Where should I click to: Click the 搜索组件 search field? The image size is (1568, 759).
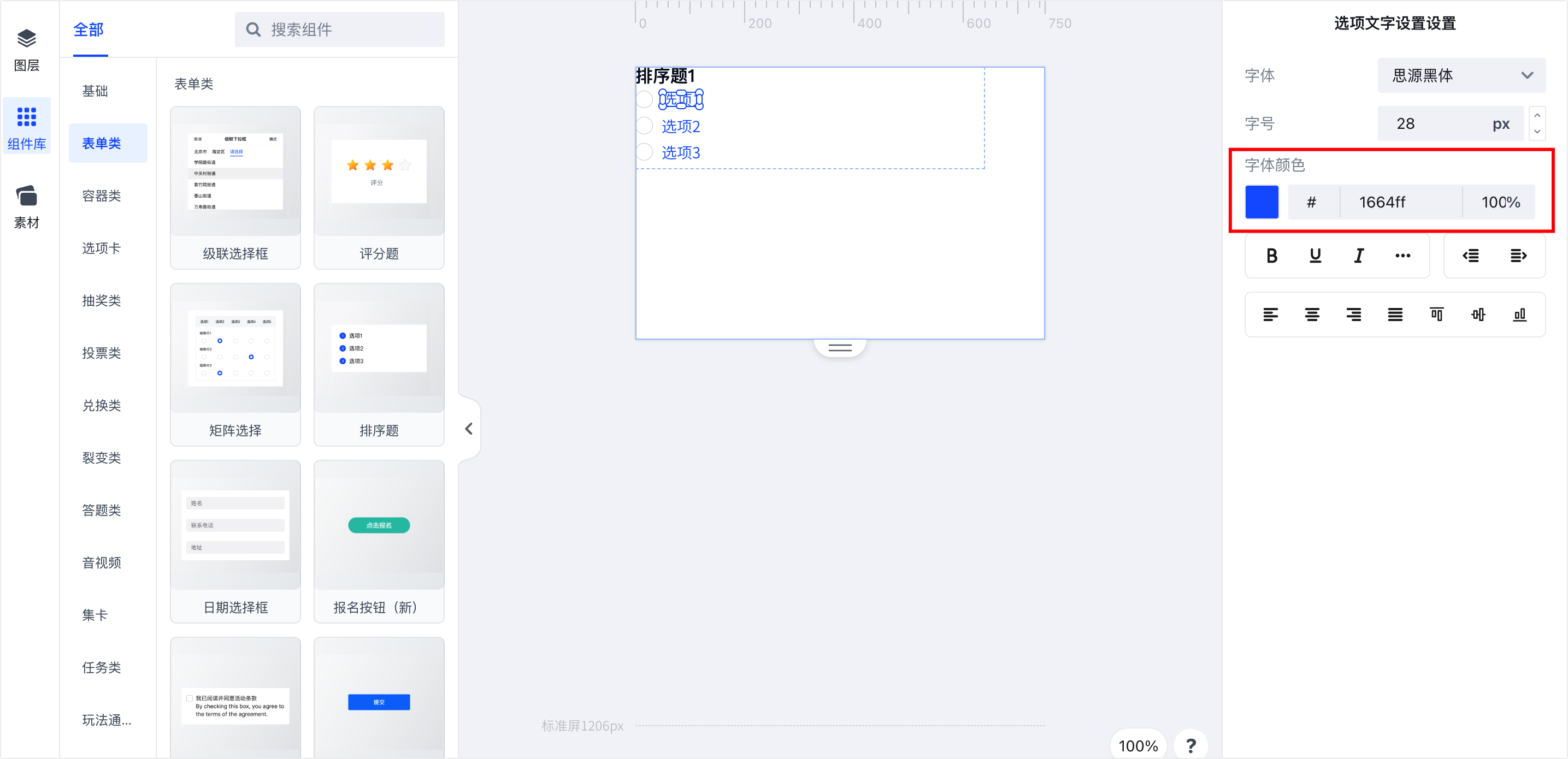pyautogui.click(x=340, y=29)
